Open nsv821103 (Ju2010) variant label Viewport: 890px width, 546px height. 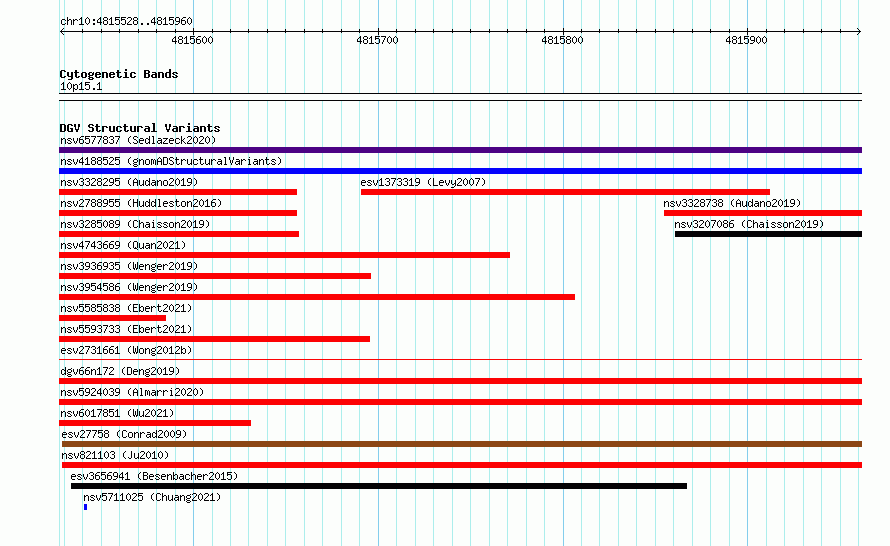coord(115,455)
